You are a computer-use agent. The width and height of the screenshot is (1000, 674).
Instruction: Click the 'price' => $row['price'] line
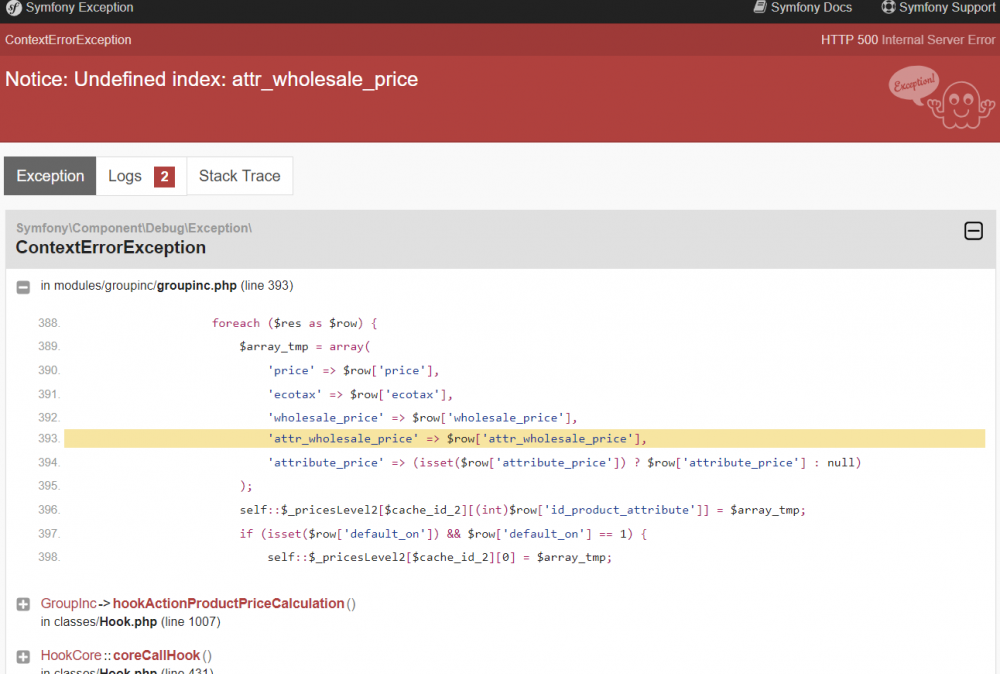coord(353,370)
